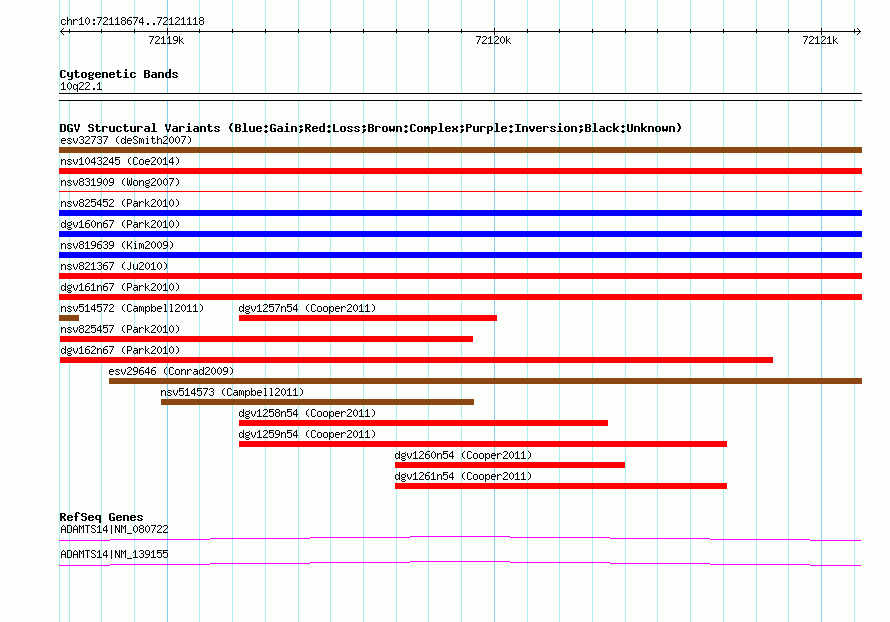The width and height of the screenshot is (890, 622).
Task: Select the brown nsv514573 complex bar
Action: pos(317,402)
